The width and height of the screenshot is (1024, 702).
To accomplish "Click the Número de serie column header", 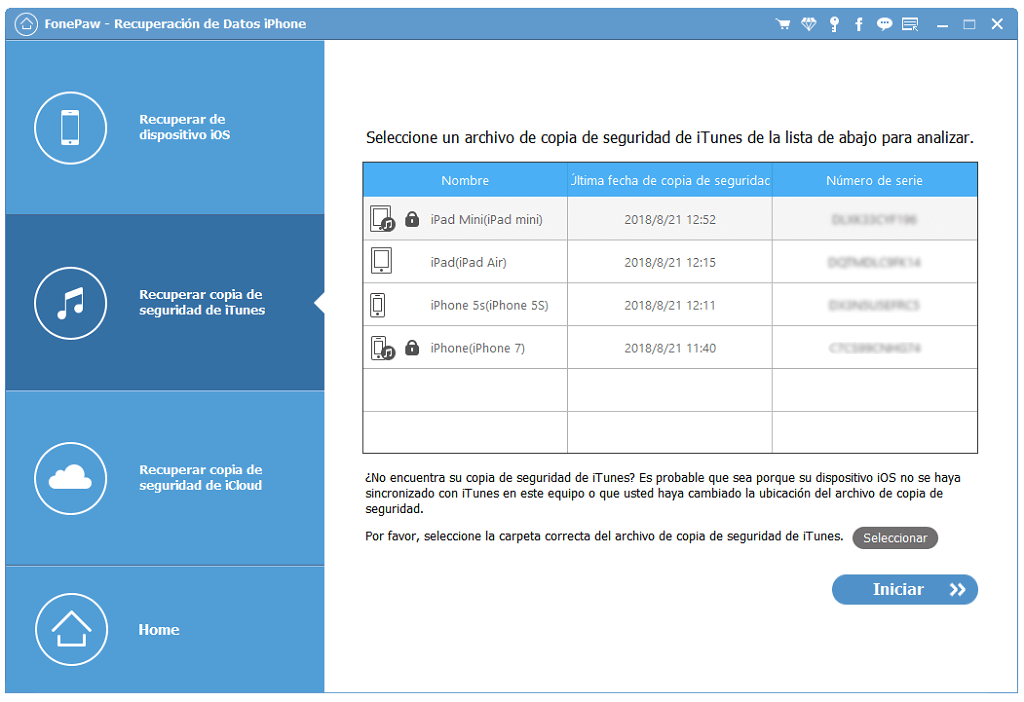I will point(874,180).
